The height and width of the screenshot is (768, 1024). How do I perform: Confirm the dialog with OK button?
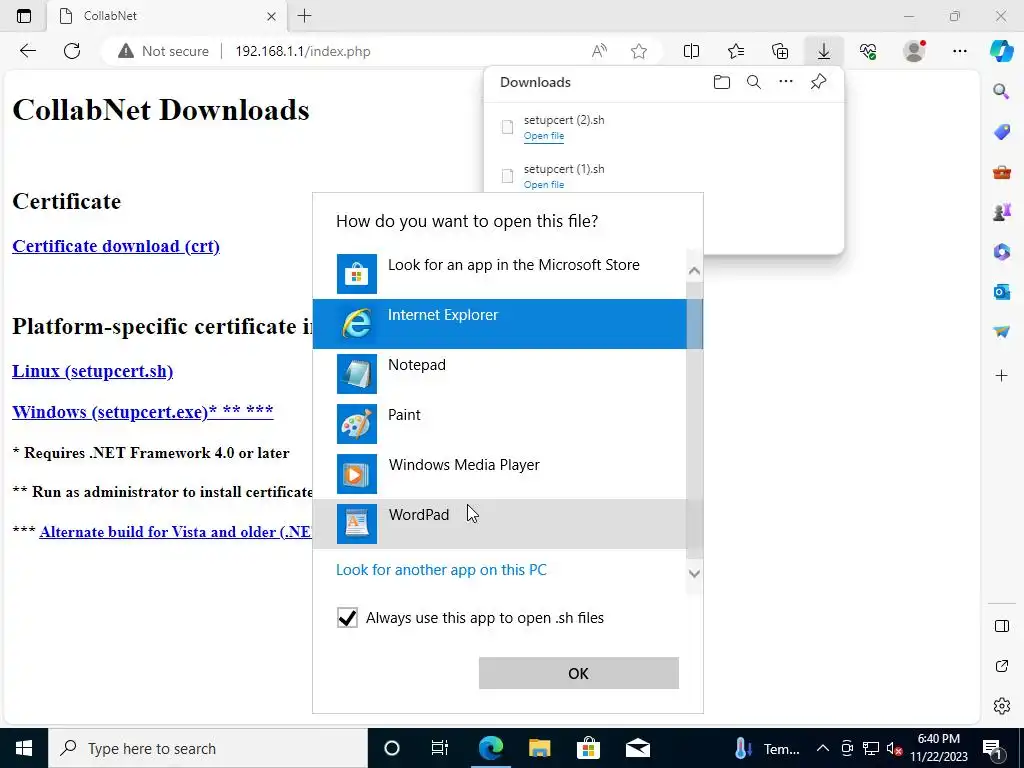[579, 673]
